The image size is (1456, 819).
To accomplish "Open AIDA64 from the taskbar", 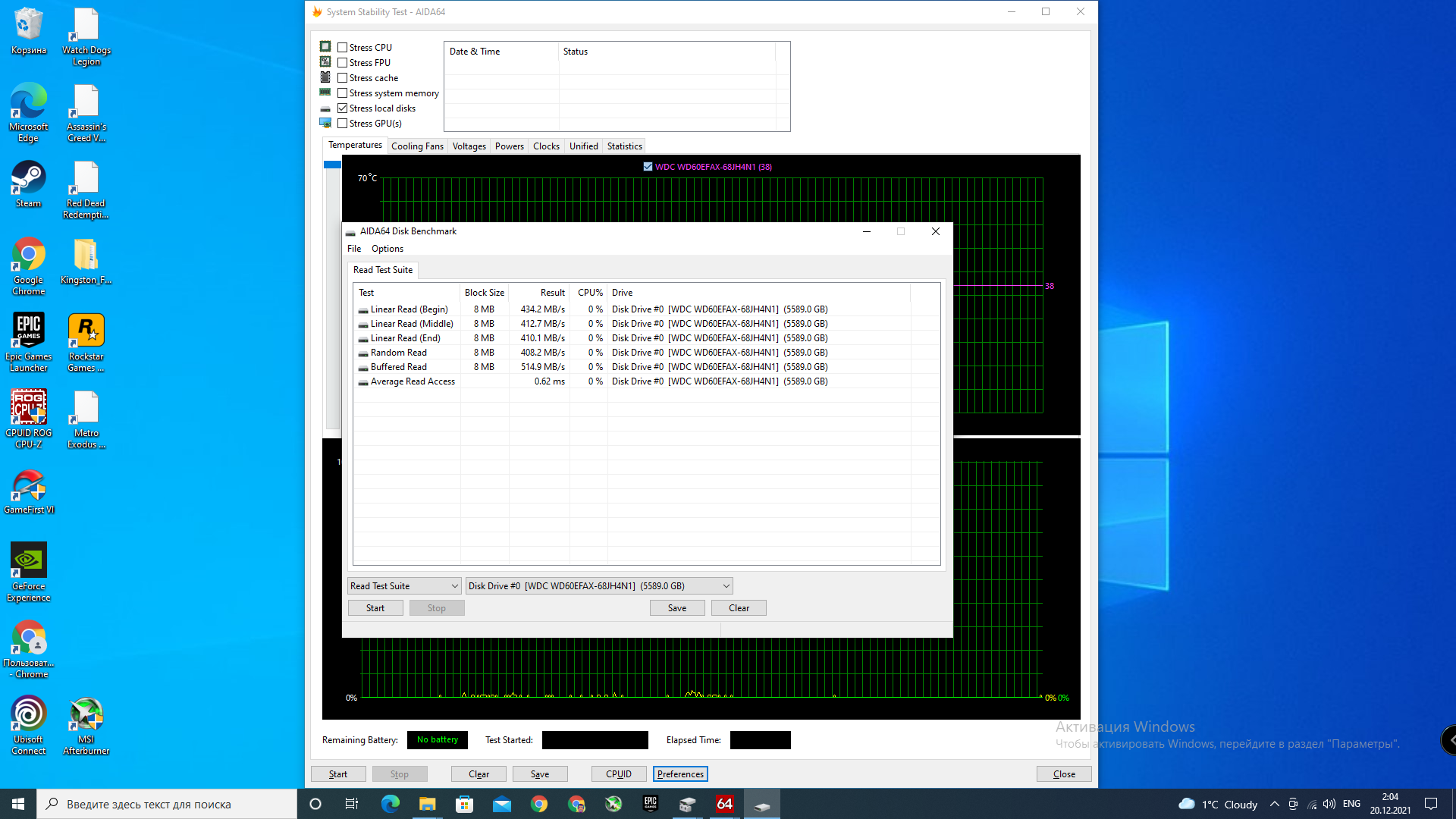I will coord(725,804).
